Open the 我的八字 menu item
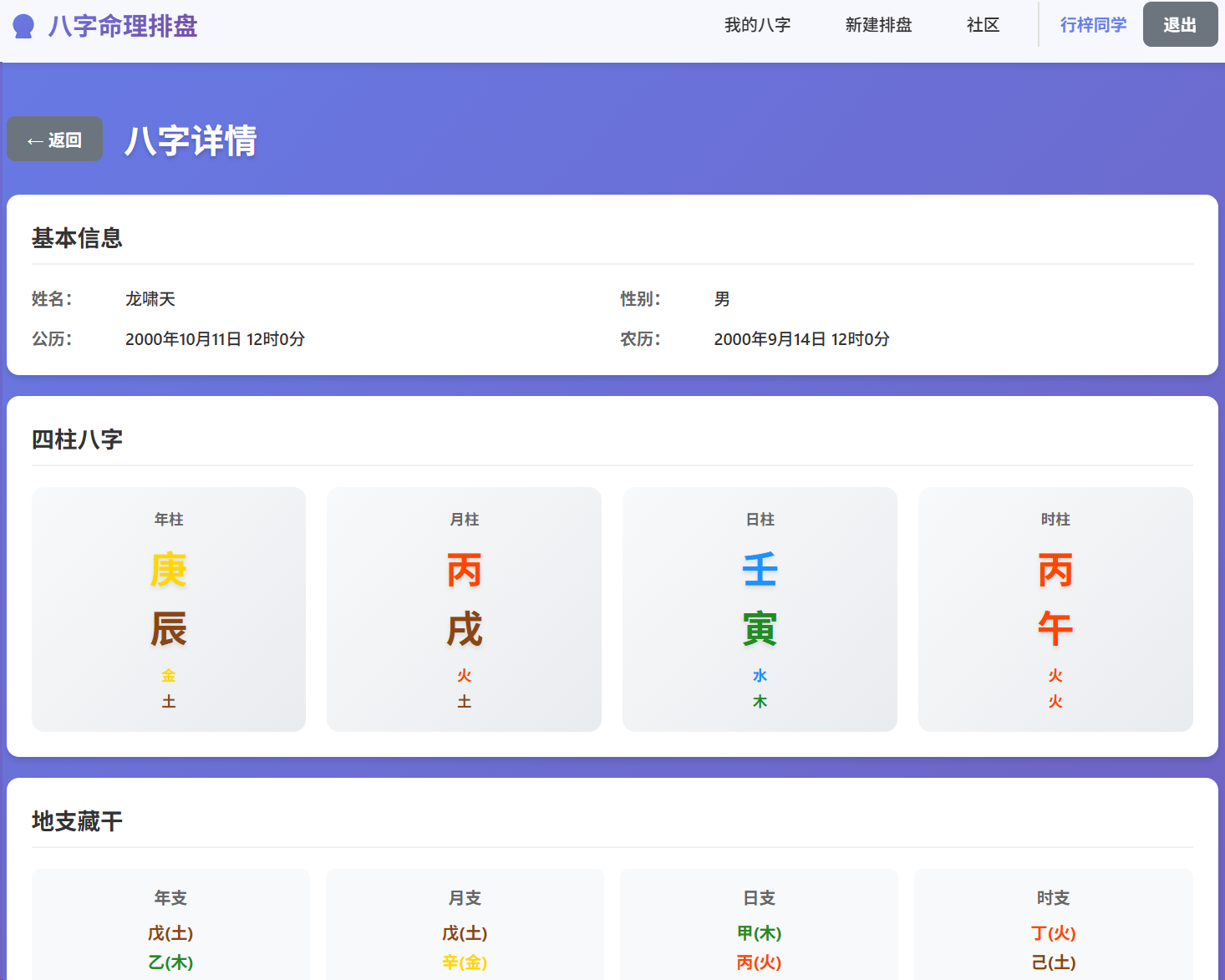1225x980 pixels. pyautogui.click(x=757, y=25)
